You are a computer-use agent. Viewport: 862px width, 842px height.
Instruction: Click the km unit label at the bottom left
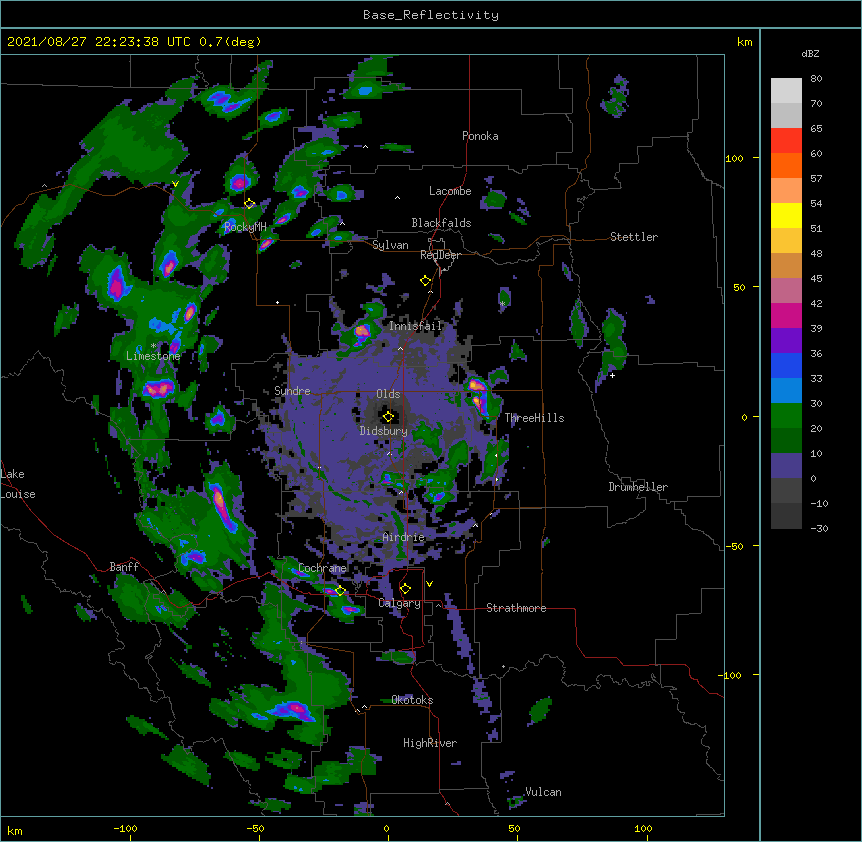(x=15, y=831)
